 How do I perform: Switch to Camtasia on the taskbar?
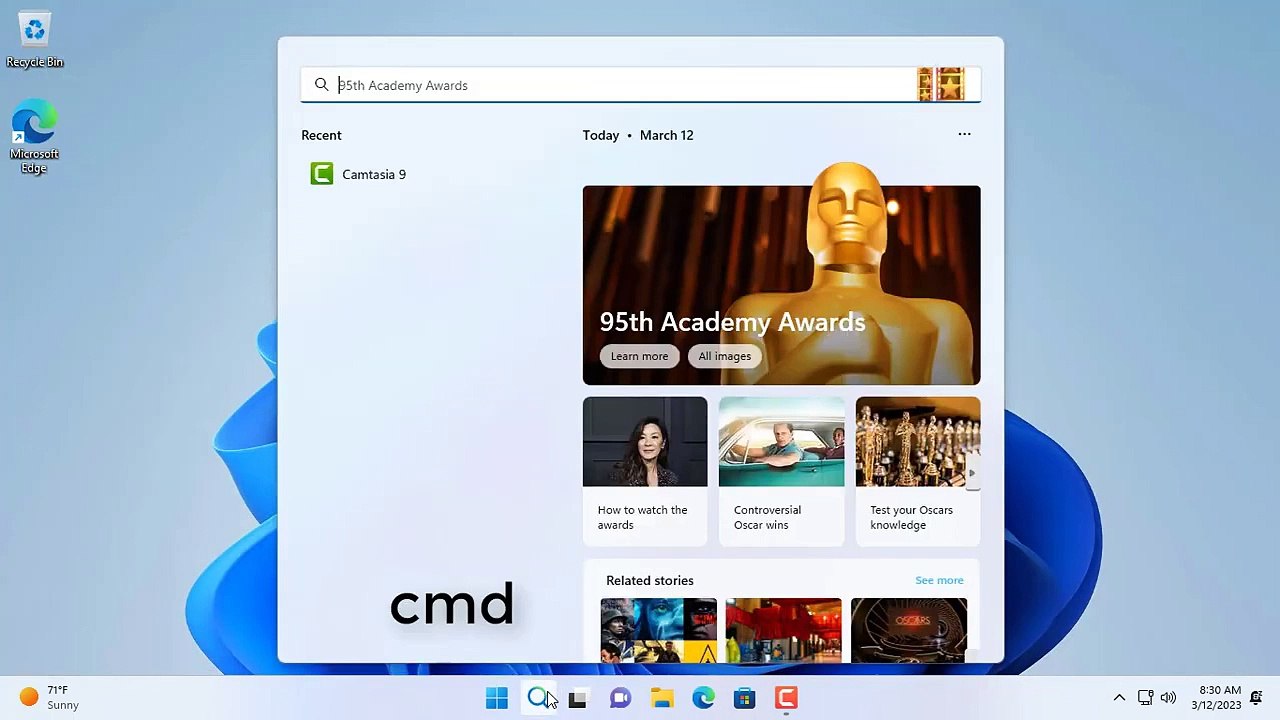point(786,698)
